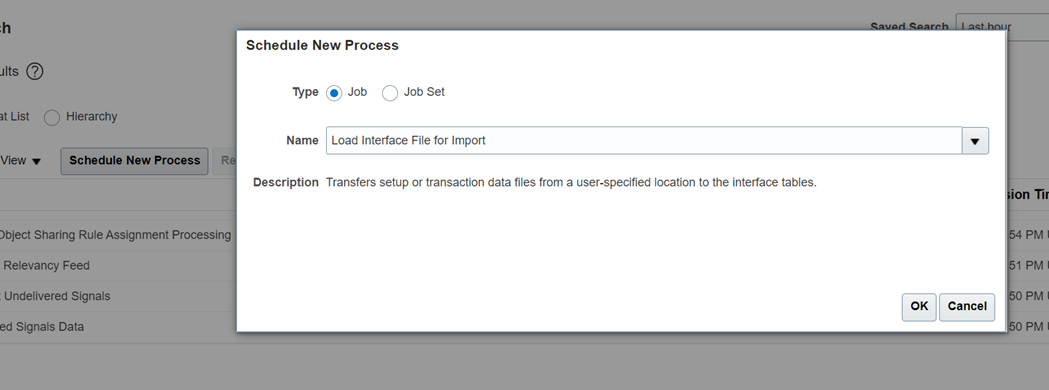Cancel the Schedule New Process dialog
The image size is (1049, 390).
pos(967,306)
